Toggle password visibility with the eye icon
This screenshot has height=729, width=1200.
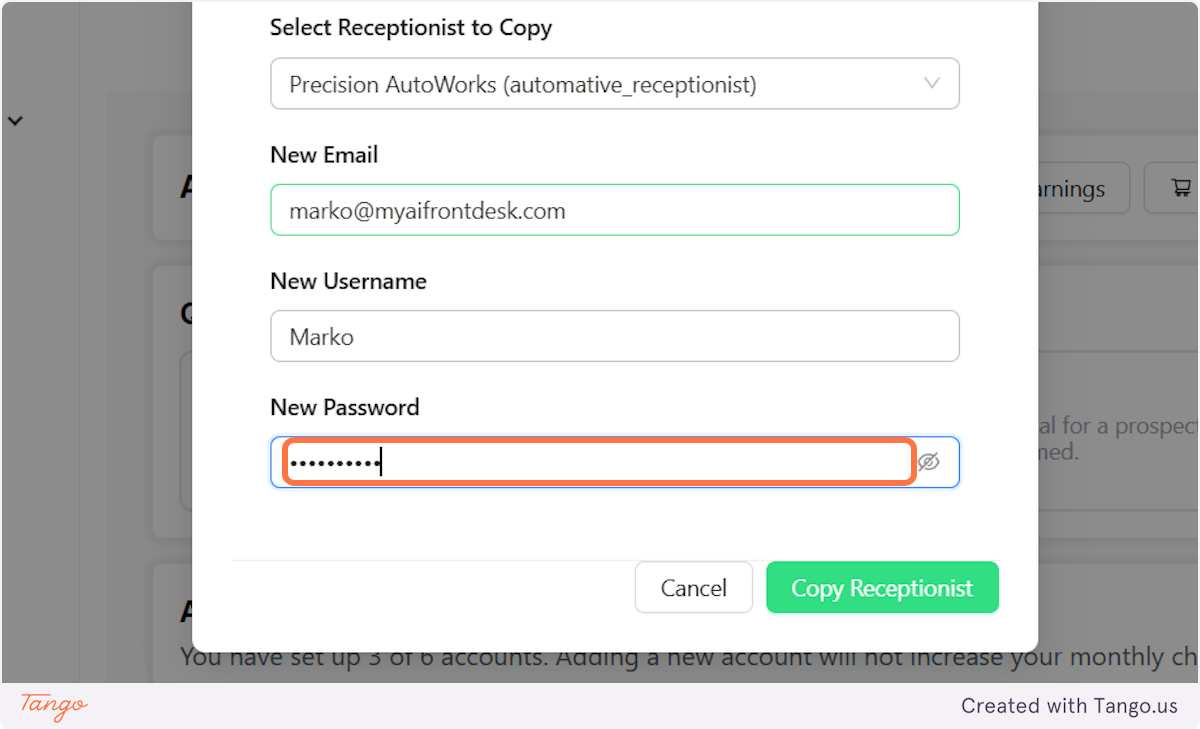929,462
